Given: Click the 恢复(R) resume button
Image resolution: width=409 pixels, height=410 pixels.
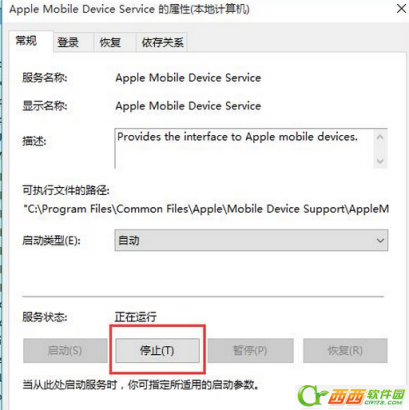Looking at the screenshot, I should point(345,350).
